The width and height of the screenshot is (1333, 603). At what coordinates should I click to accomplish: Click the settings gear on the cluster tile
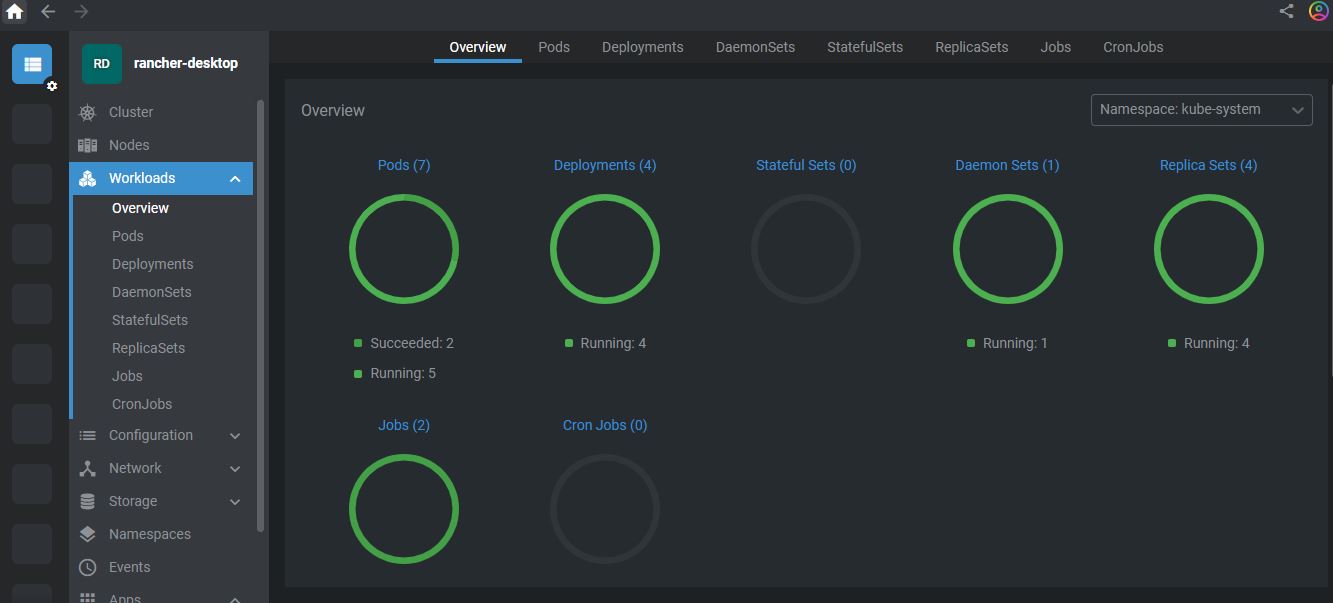pos(51,87)
